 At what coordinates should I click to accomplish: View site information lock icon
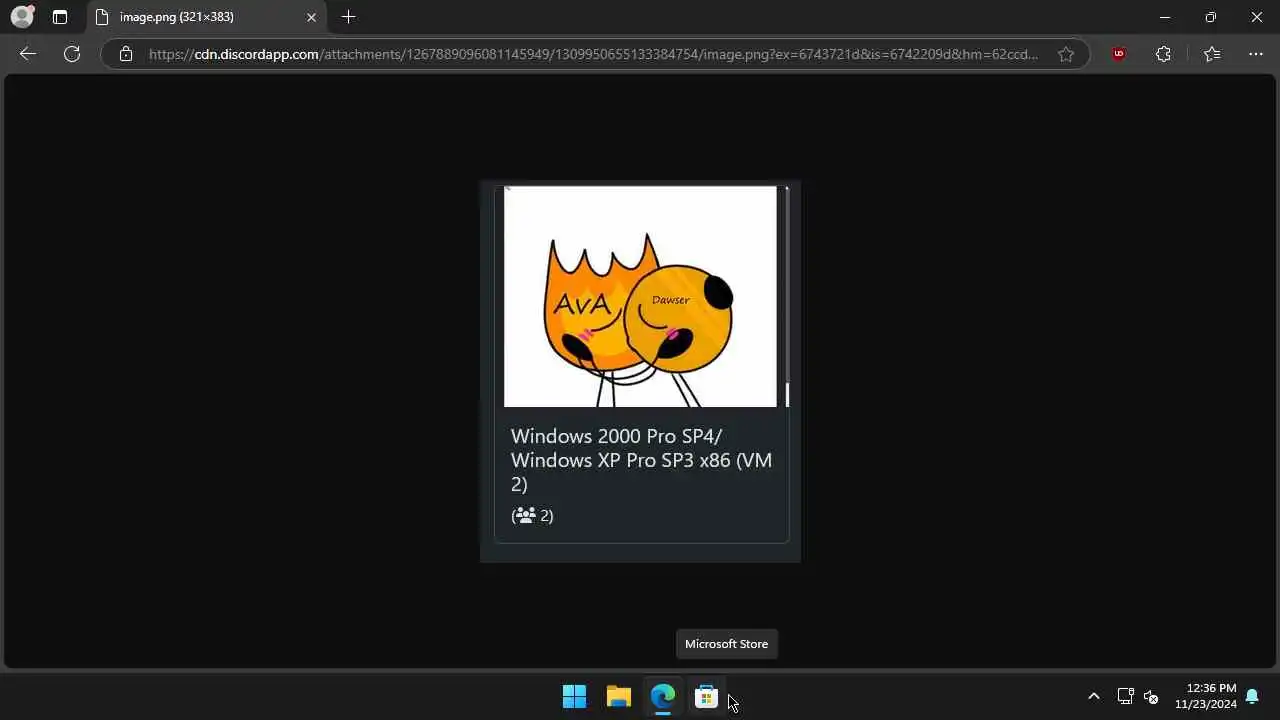tap(126, 54)
